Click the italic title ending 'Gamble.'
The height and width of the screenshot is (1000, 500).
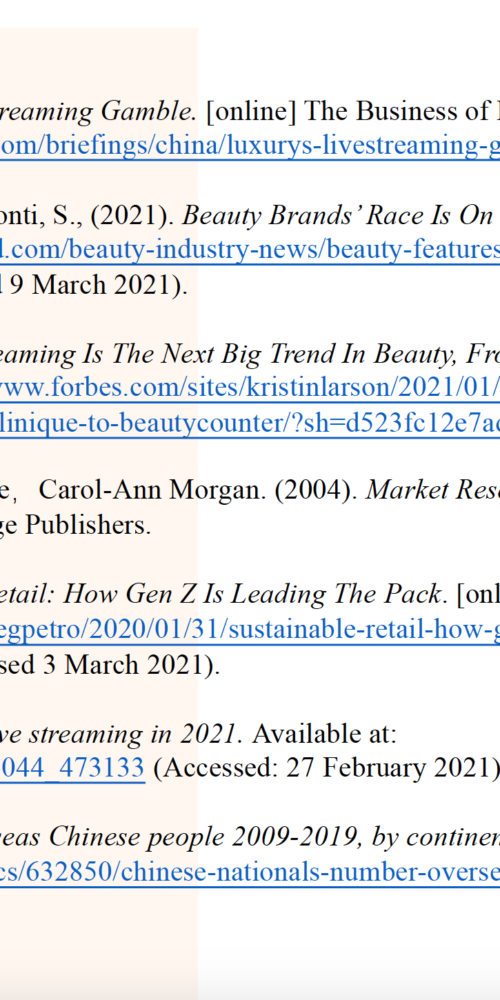98,112
